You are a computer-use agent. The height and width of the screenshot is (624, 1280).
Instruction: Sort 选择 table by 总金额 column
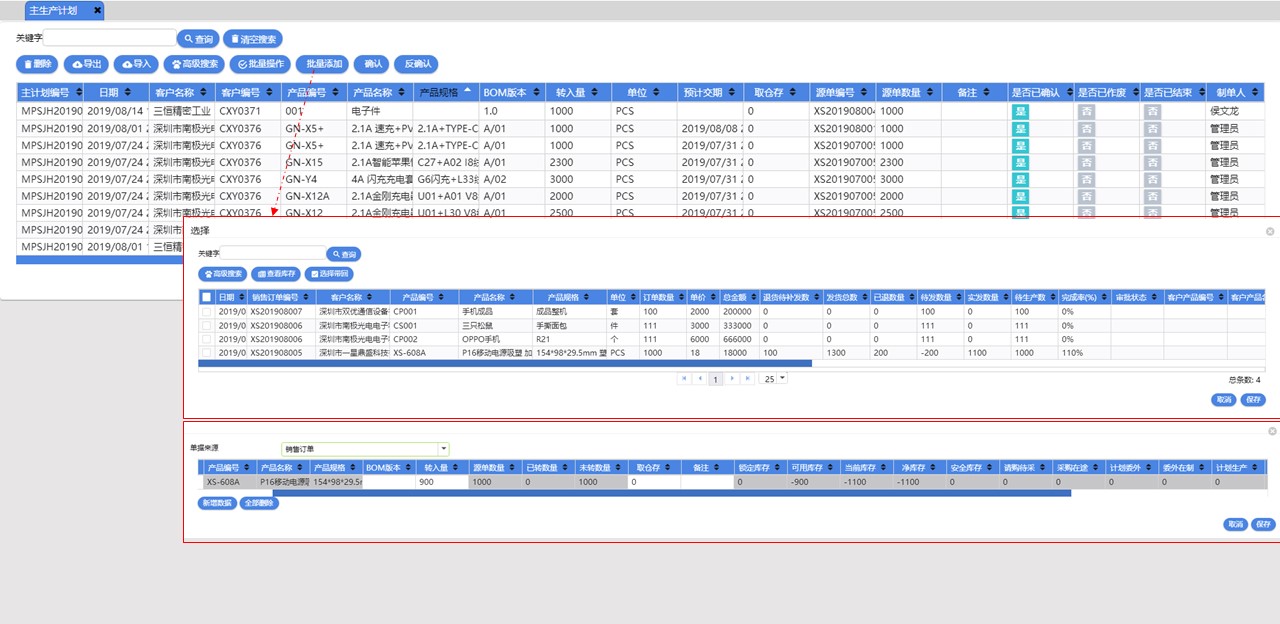click(x=752, y=297)
